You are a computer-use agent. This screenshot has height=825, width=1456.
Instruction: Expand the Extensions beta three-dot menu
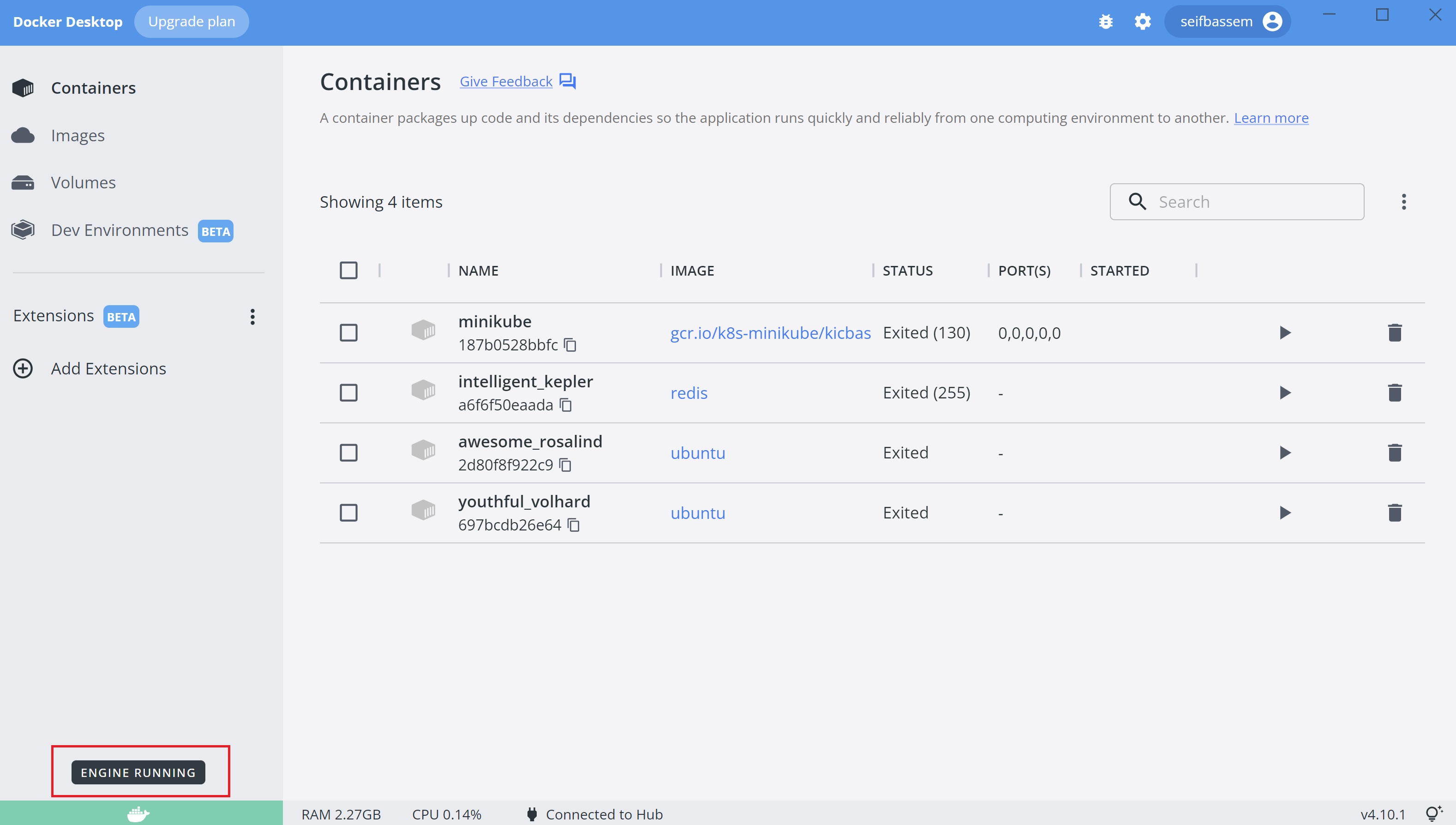pos(253,316)
